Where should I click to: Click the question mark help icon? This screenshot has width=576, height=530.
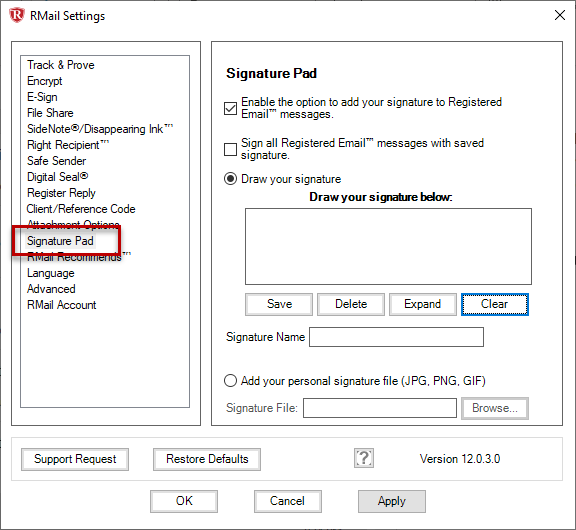(x=364, y=458)
